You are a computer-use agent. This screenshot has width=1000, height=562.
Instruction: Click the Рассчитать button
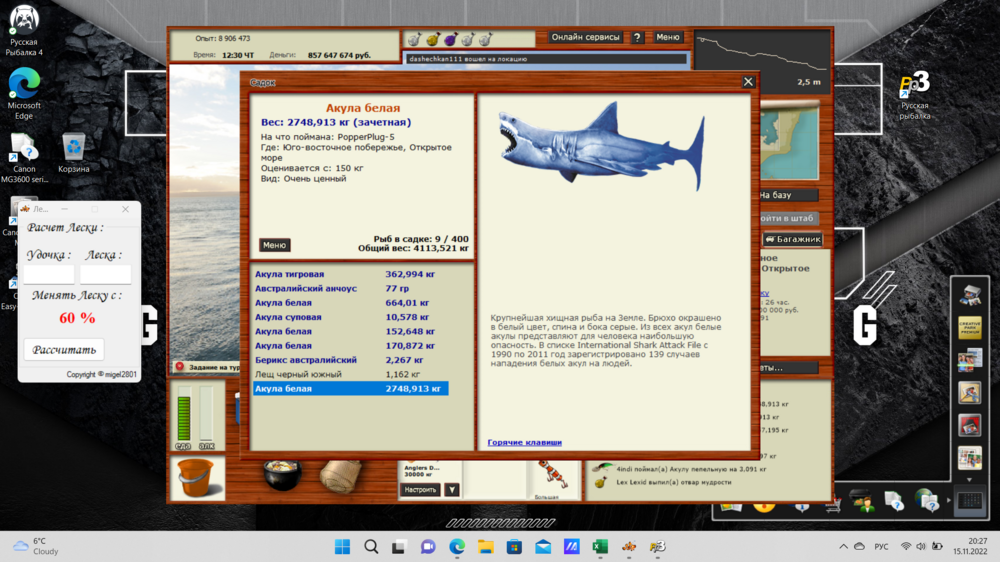coord(64,350)
